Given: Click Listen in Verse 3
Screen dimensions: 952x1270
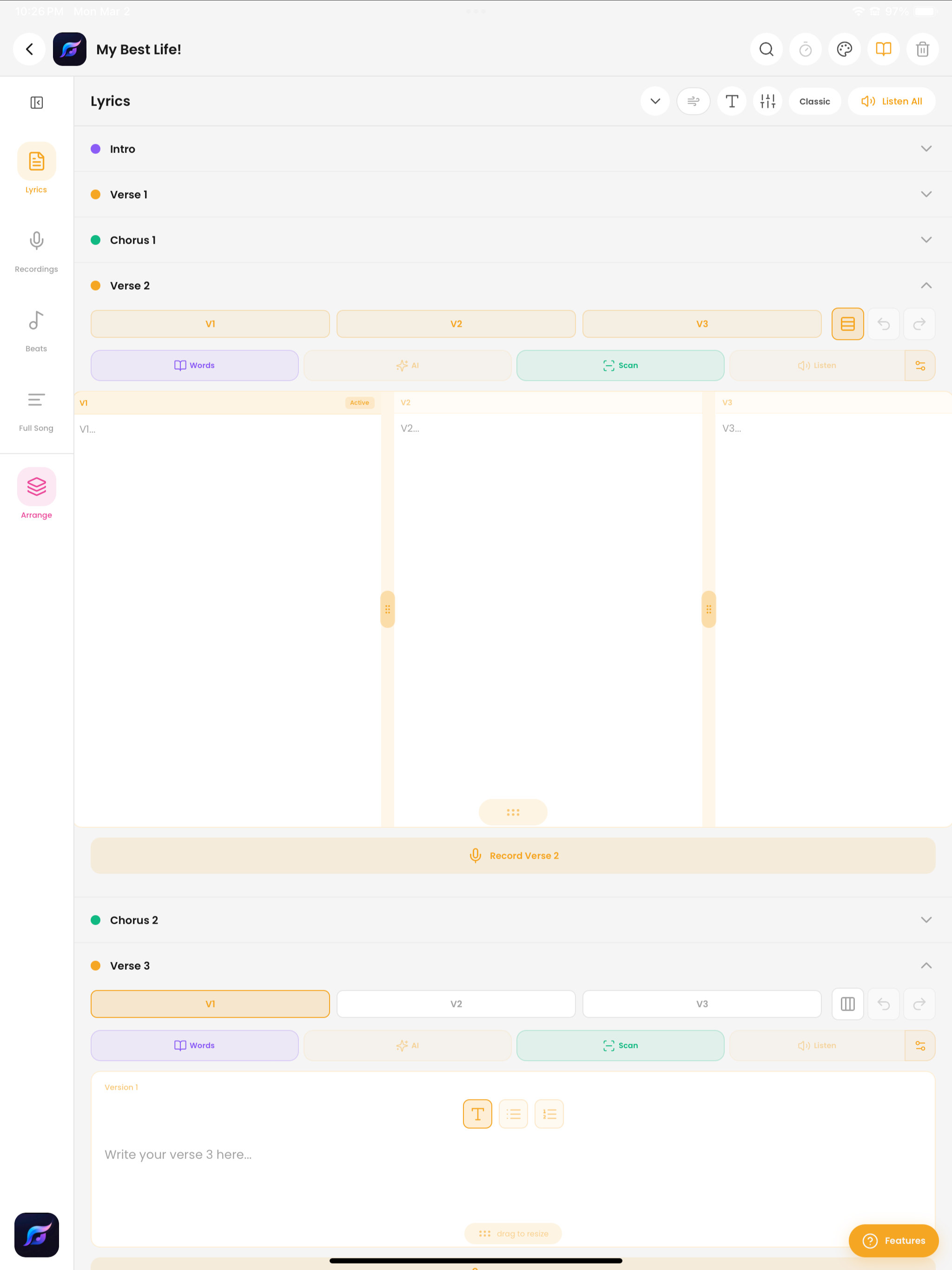Looking at the screenshot, I should 817,1045.
